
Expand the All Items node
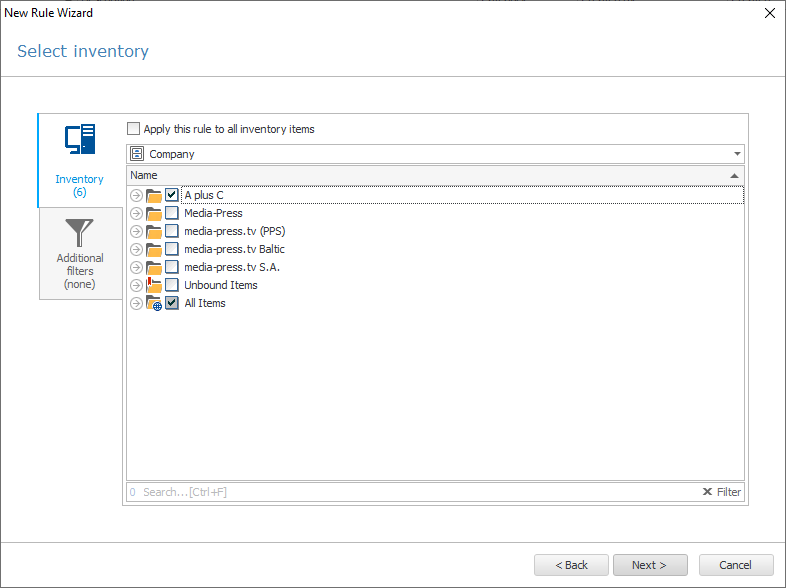click(136, 303)
